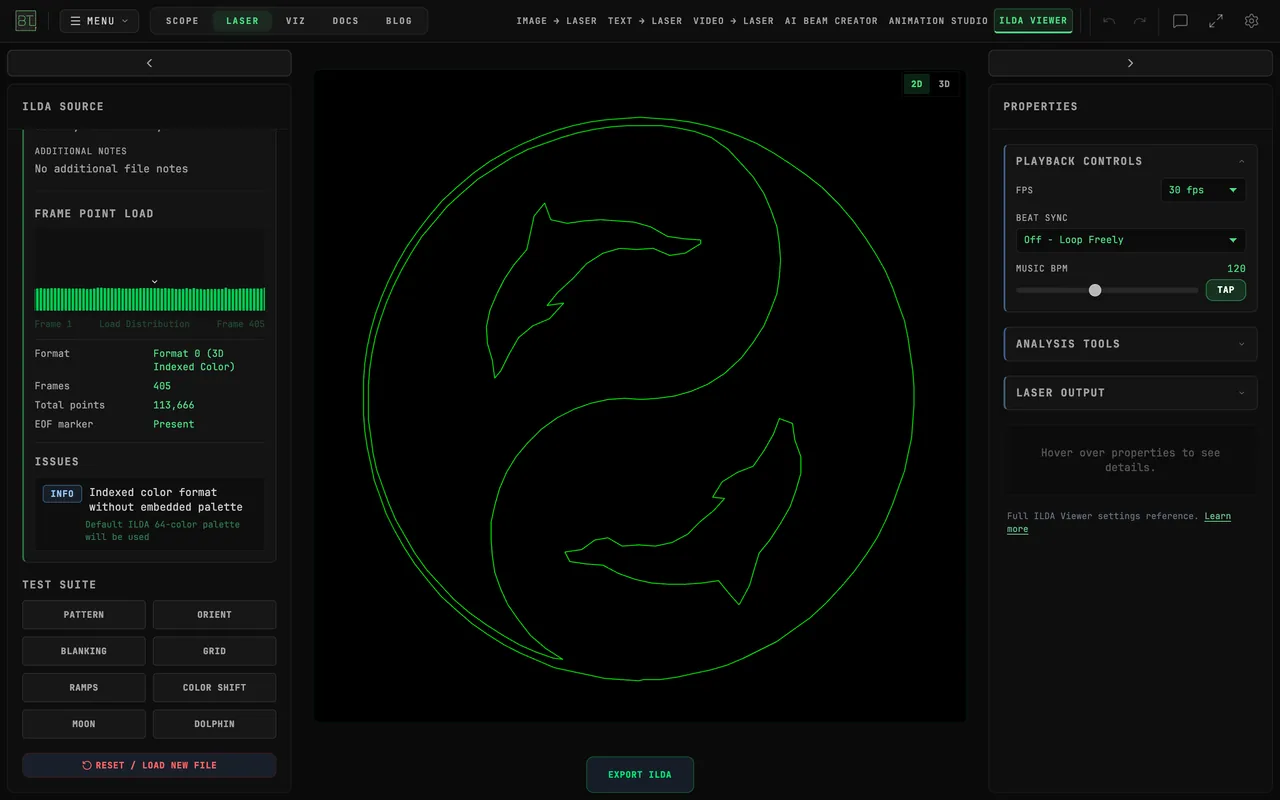
Task: Open the comment feedback icon
Action: tap(1180, 21)
